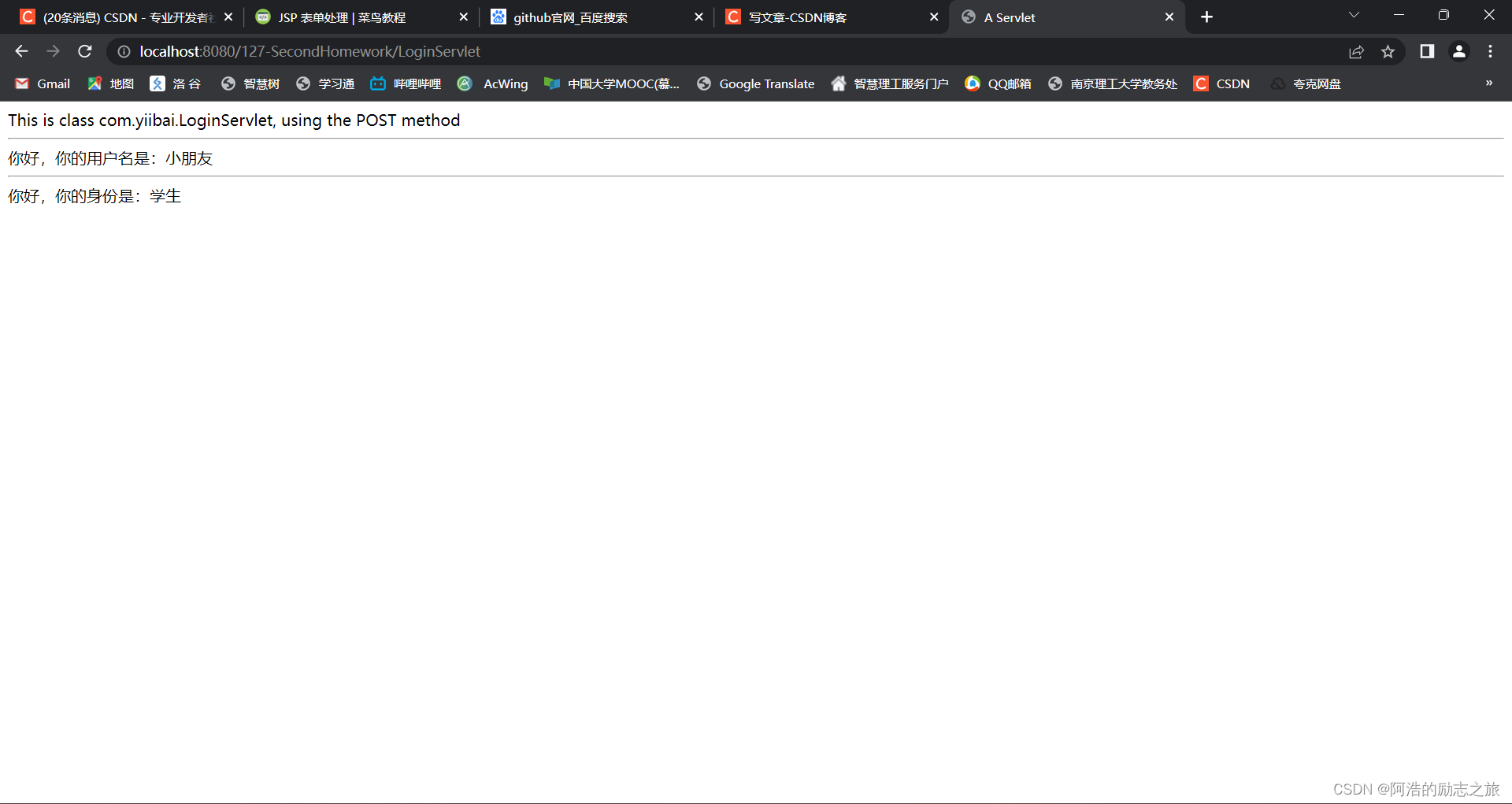Open the AcWing bookmark

click(x=493, y=83)
